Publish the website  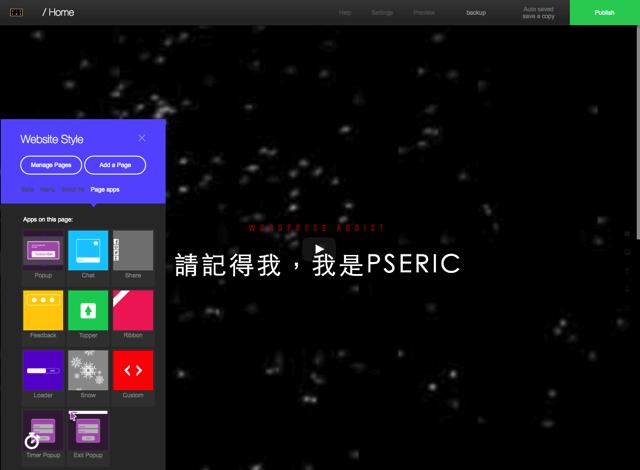(x=604, y=13)
